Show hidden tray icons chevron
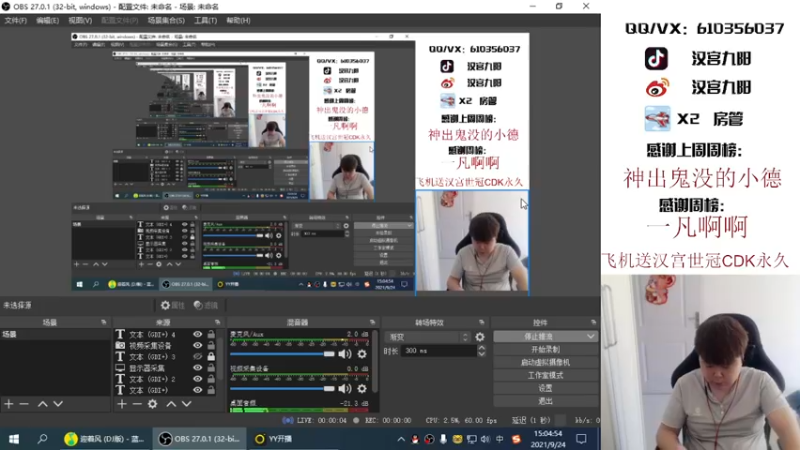Viewport: 800px width, 450px height. pyautogui.click(x=401, y=439)
